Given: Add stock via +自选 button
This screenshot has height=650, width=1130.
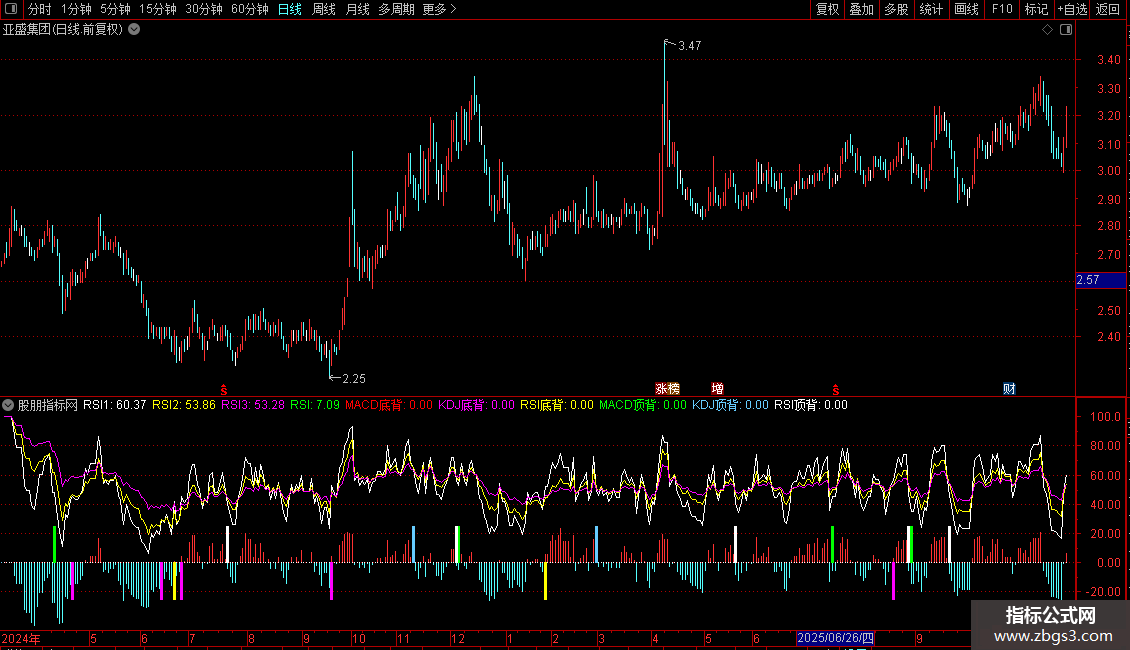Looking at the screenshot, I should point(1072,9).
